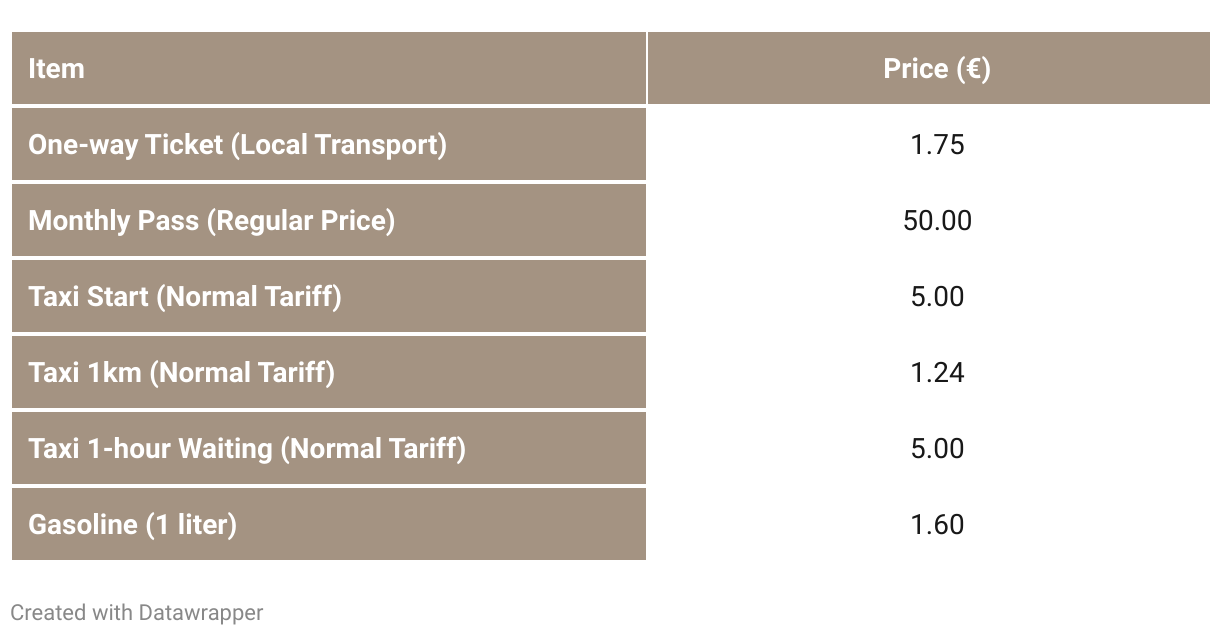Click the euro symbol in Price header

(972, 69)
